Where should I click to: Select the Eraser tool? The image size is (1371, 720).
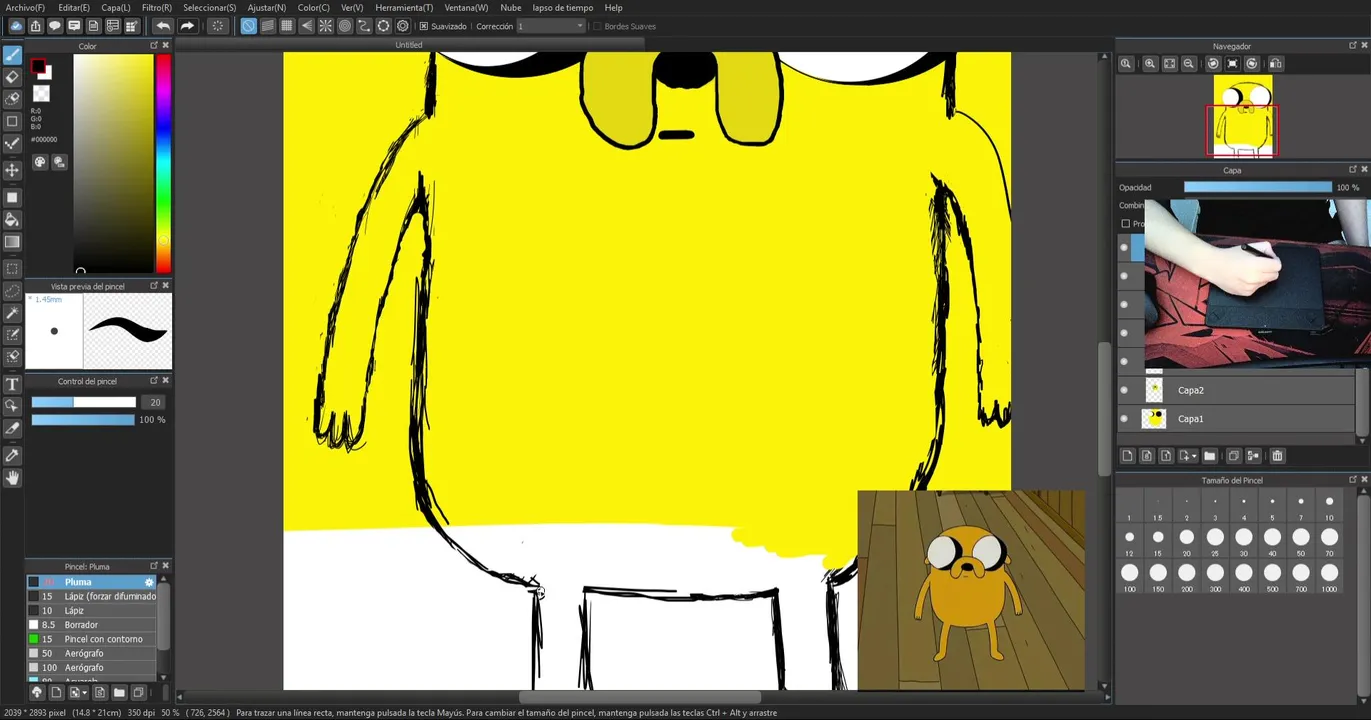(12, 77)
